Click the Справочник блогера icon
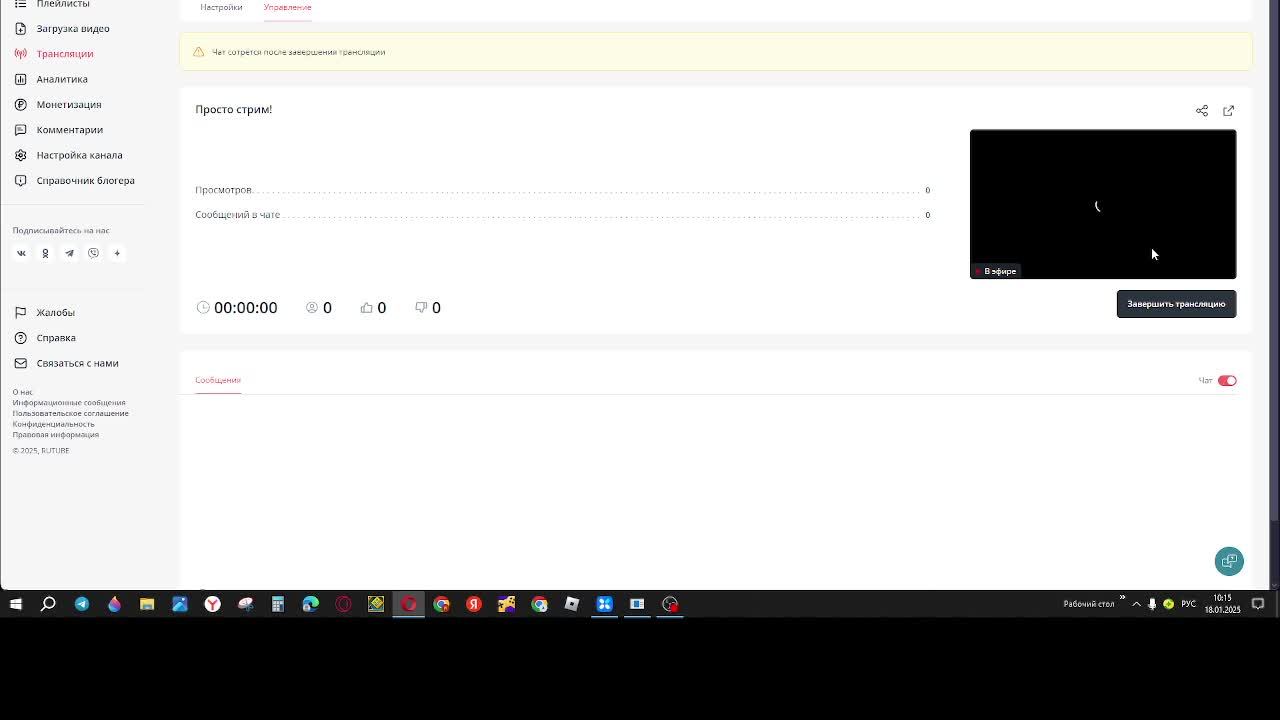 tap(20, 181)
